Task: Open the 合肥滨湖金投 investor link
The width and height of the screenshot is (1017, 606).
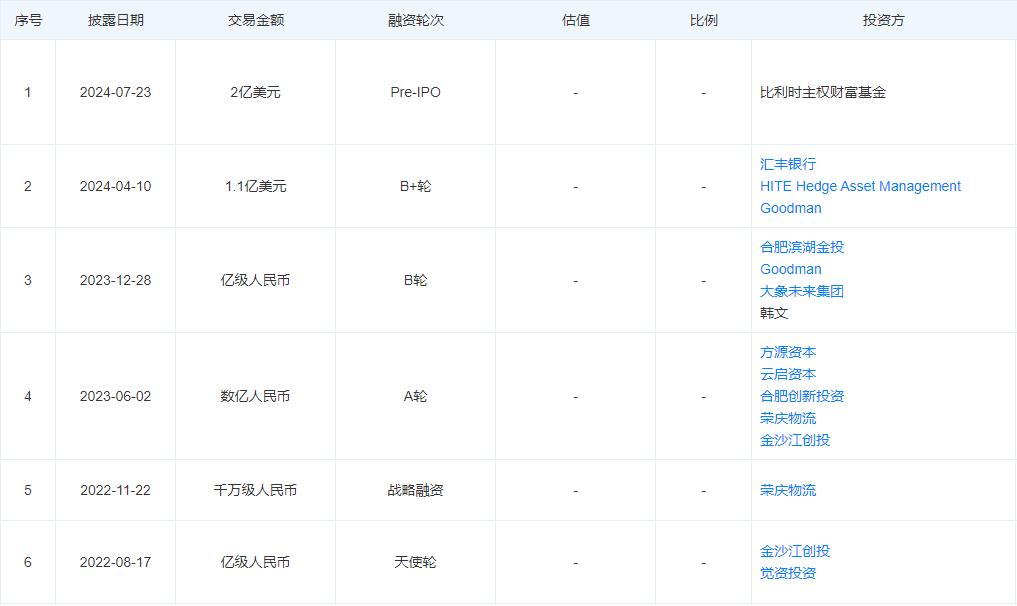Action: 802,247
